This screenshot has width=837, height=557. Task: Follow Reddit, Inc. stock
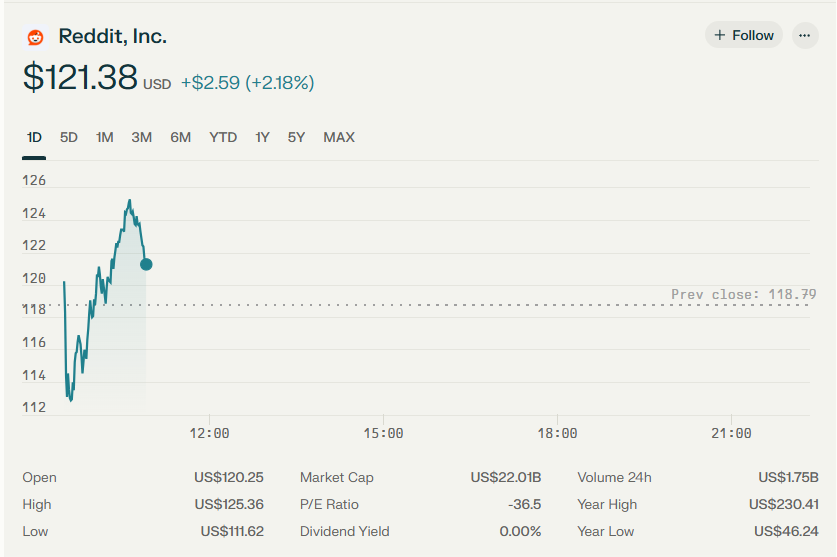(x=744, y=35)
